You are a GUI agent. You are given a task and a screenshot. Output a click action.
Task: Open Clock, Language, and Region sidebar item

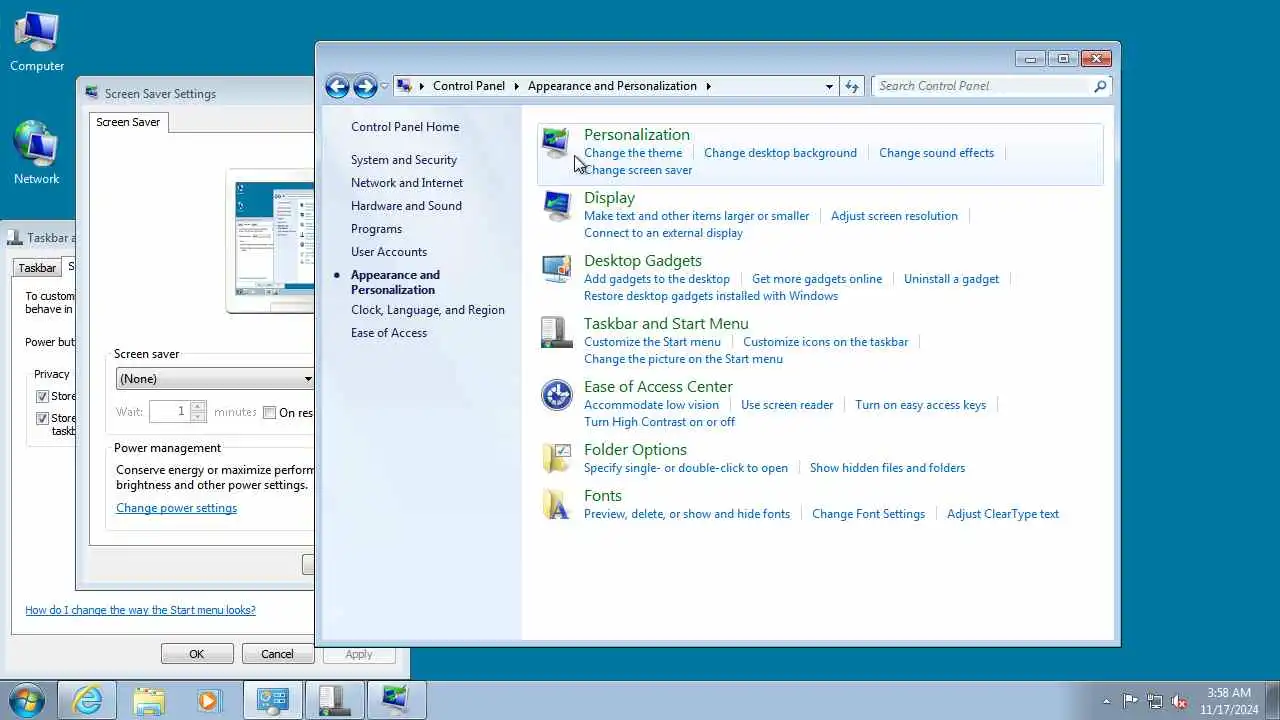click(428, 310)
